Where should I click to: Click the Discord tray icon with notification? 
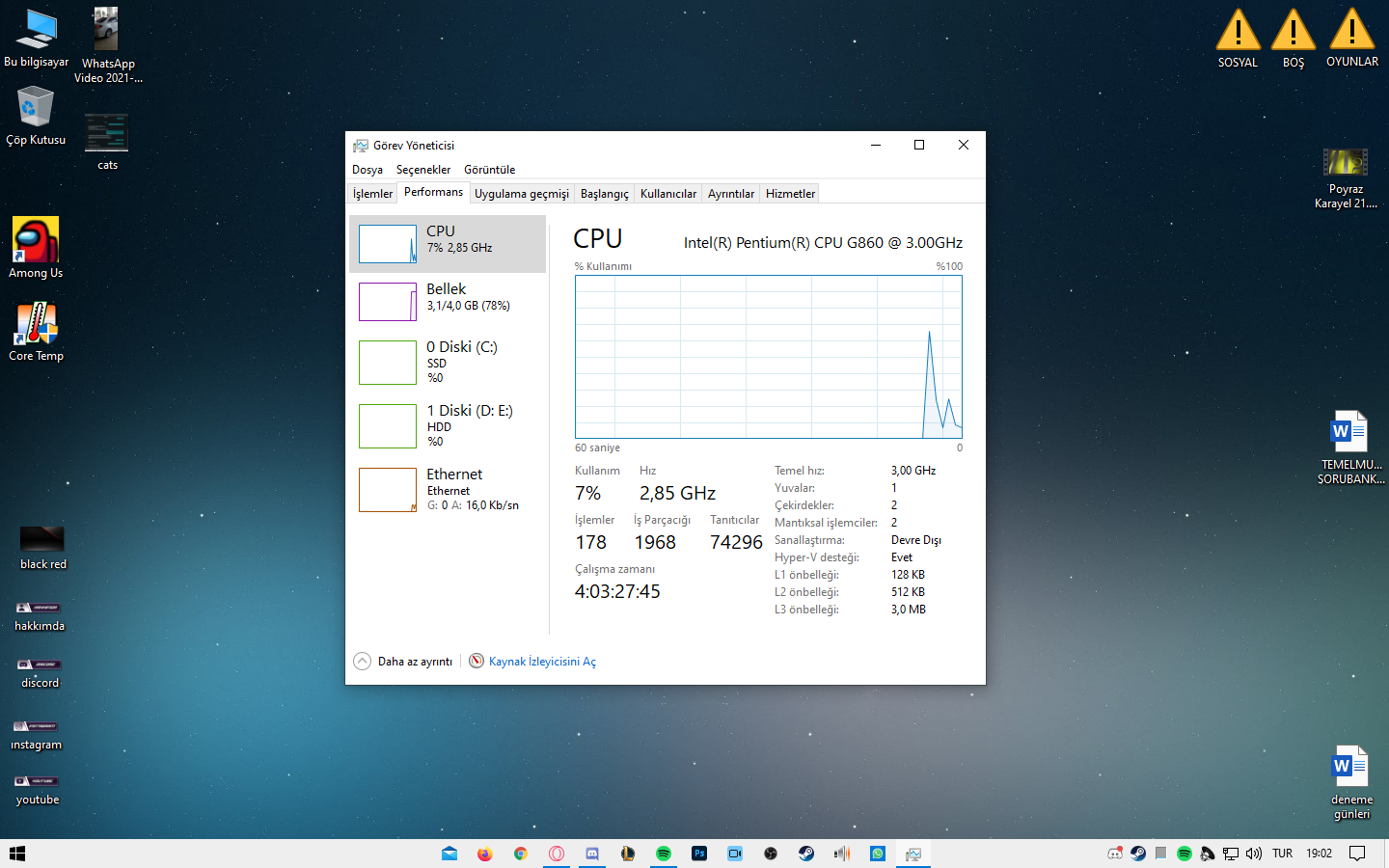(x=1115, y=854)
